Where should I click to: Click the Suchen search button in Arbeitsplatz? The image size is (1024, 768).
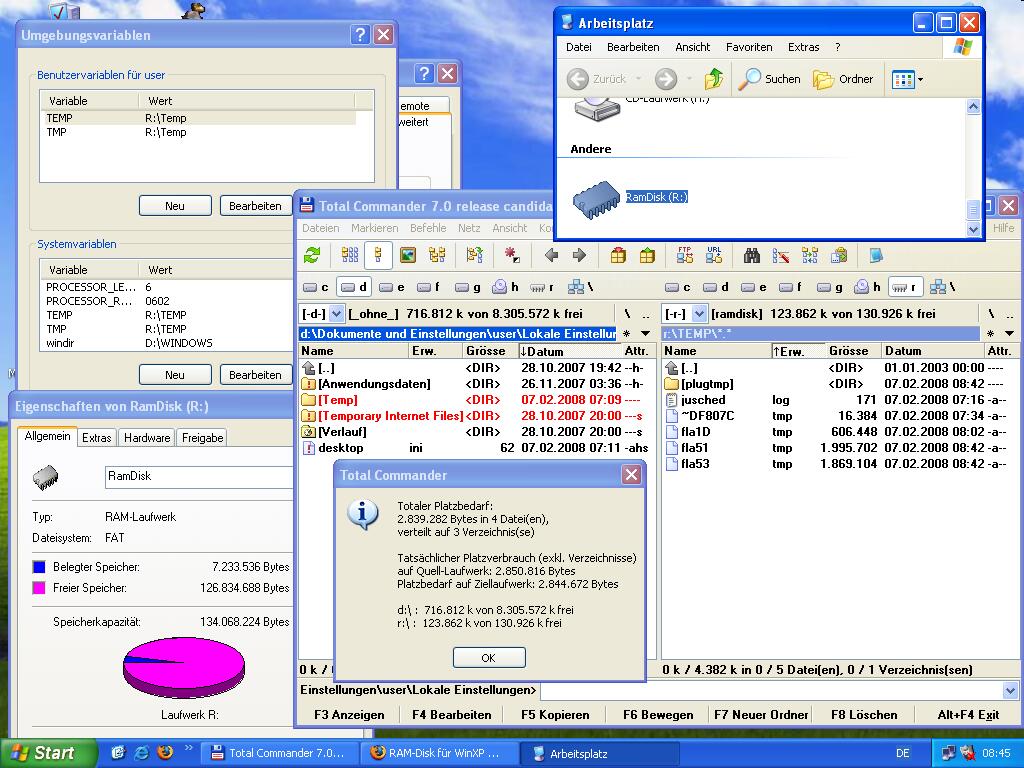(x=769, y=79)
